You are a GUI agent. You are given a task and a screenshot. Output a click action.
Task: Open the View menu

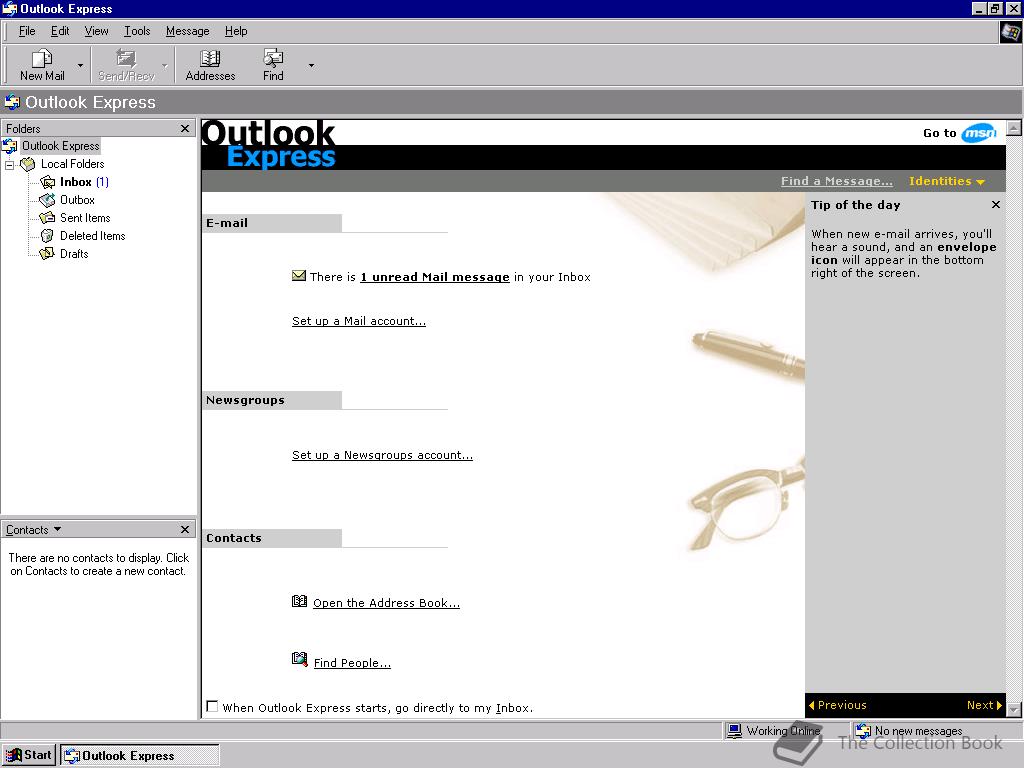[97, 31]
